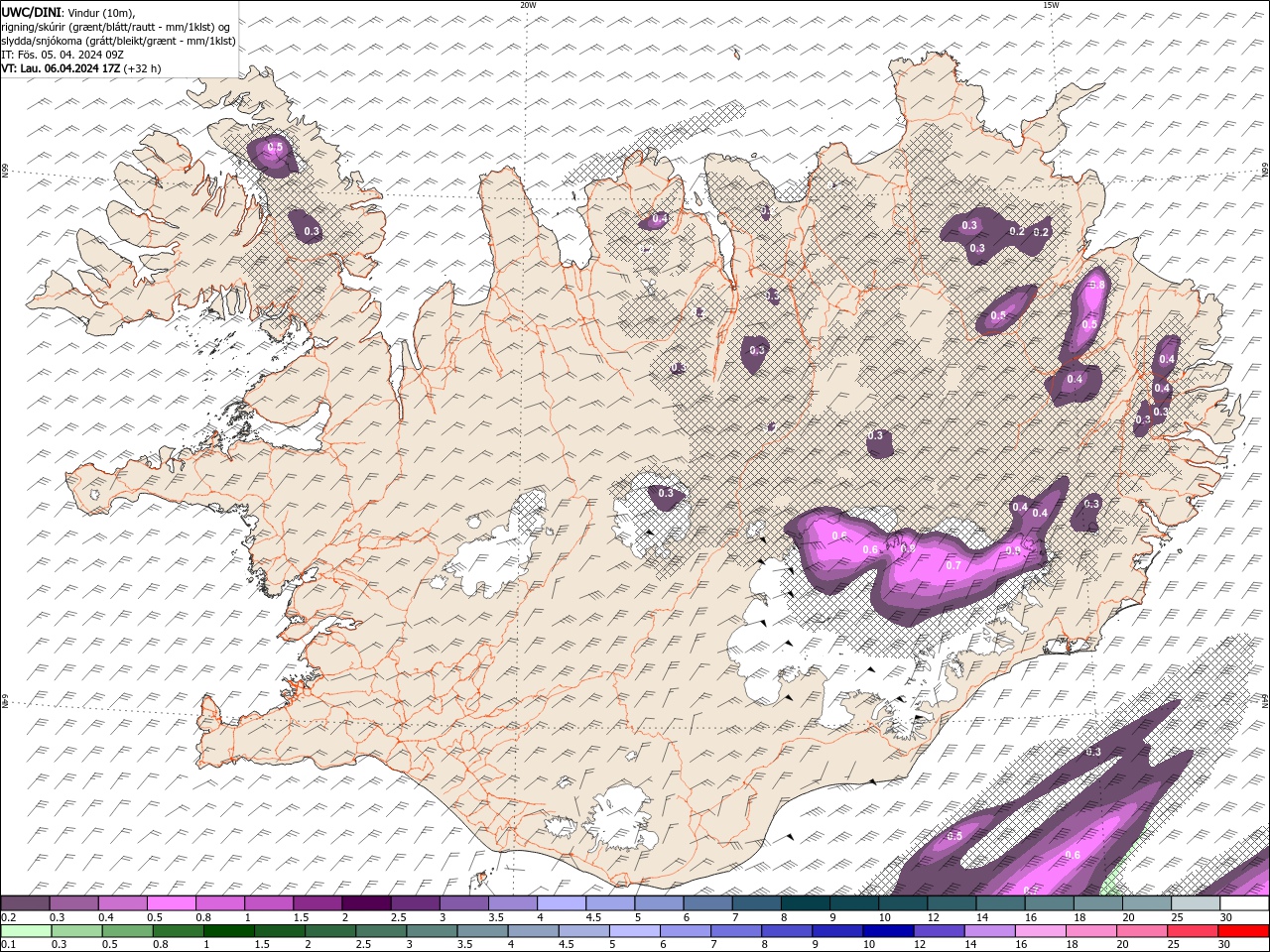
Task: Pick the red-pink 25 swatch, lower legend row
Action: click(1192, 931)
